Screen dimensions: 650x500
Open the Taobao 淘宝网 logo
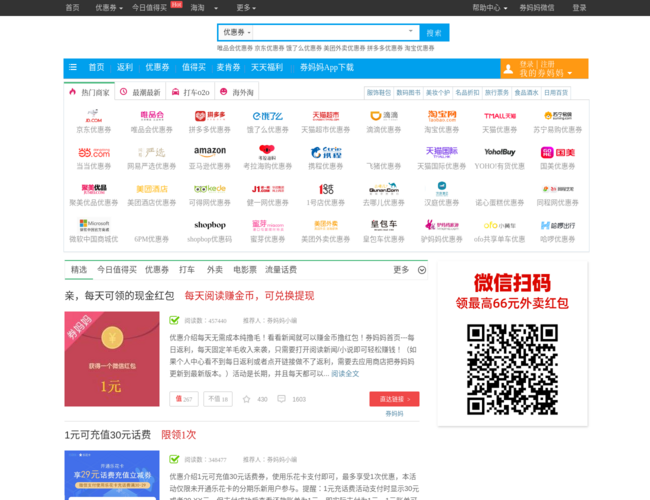(442, 116)
